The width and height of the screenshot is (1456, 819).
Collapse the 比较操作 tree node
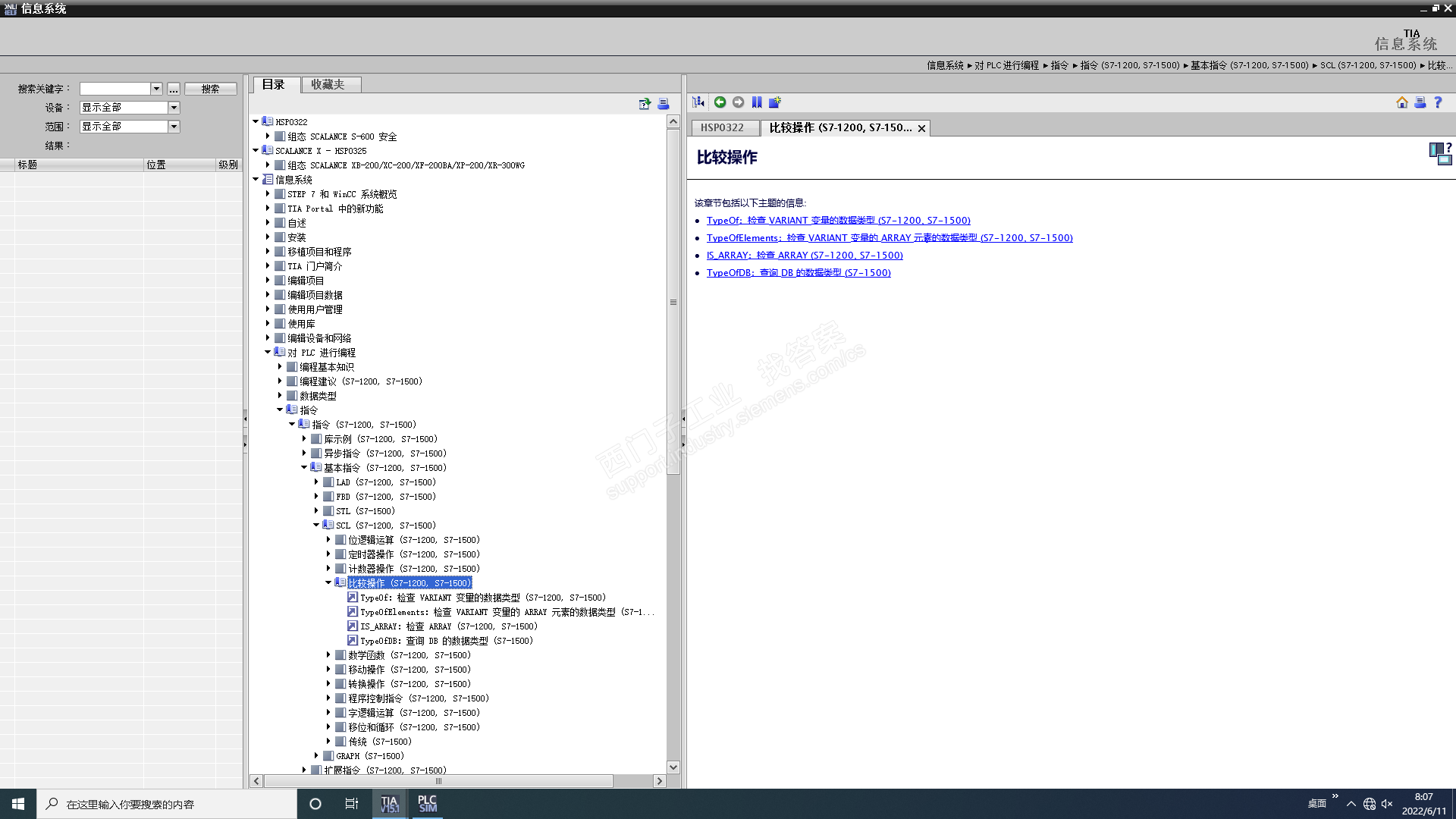(328, 582)
